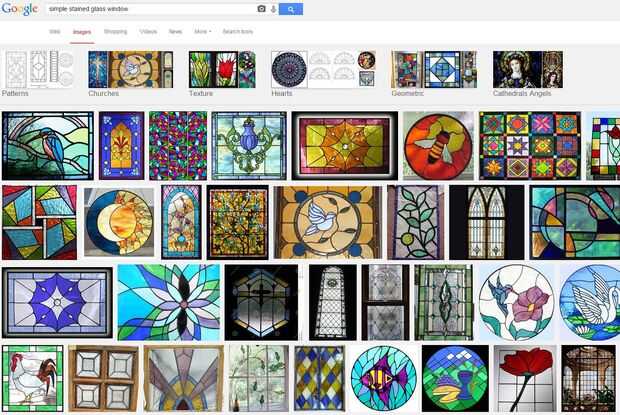Go to the News tab
Image resolution: width=620 pixels, height=415 pixels.
click(x=175, y=32)
